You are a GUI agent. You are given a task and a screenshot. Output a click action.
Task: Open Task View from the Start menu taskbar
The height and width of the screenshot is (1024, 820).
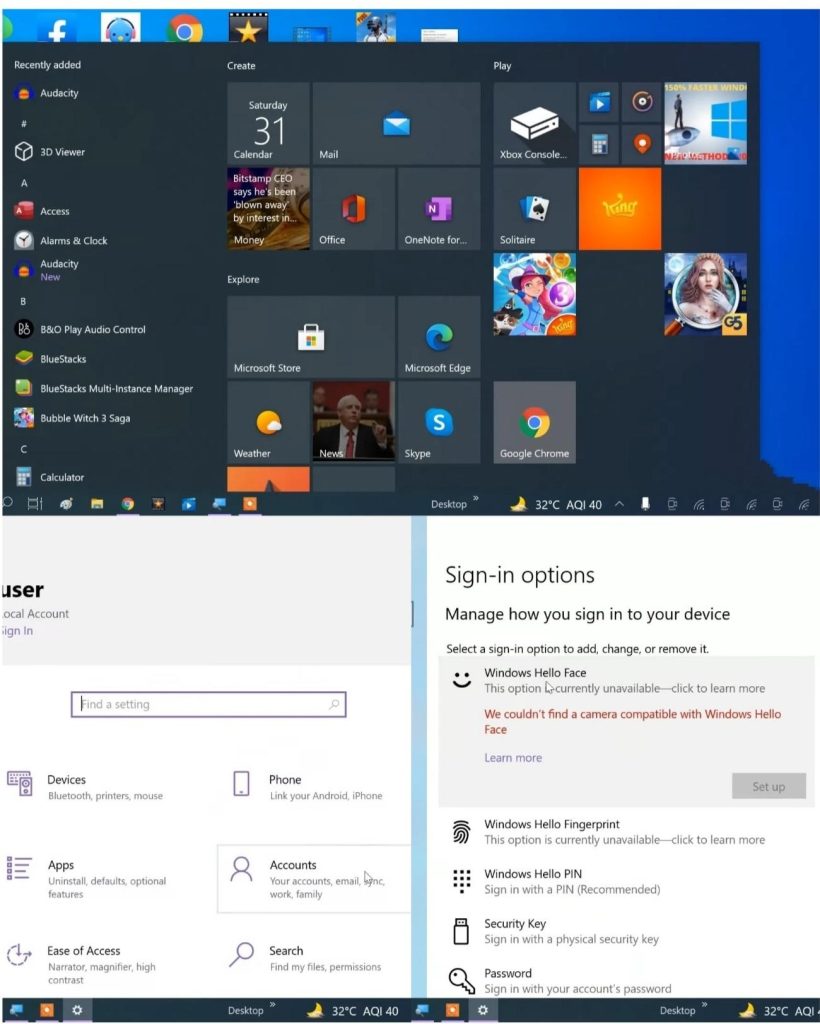point(35,504)
